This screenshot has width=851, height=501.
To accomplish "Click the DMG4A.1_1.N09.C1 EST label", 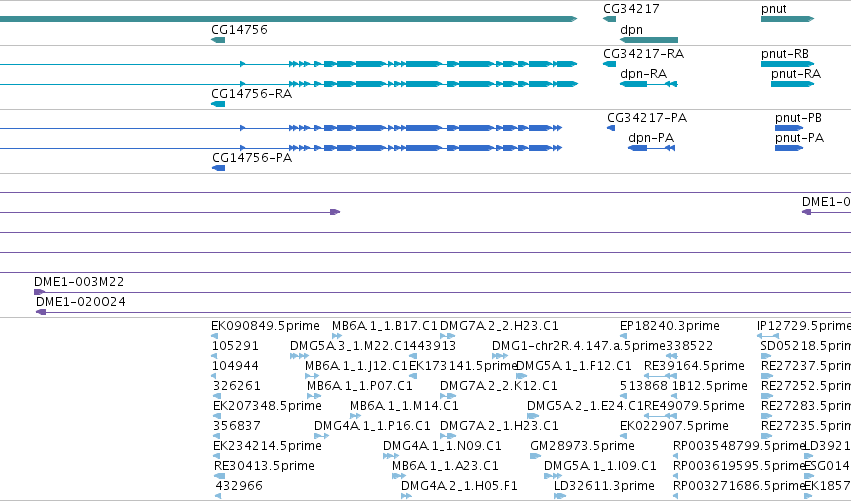I will (x=442, y=446).
